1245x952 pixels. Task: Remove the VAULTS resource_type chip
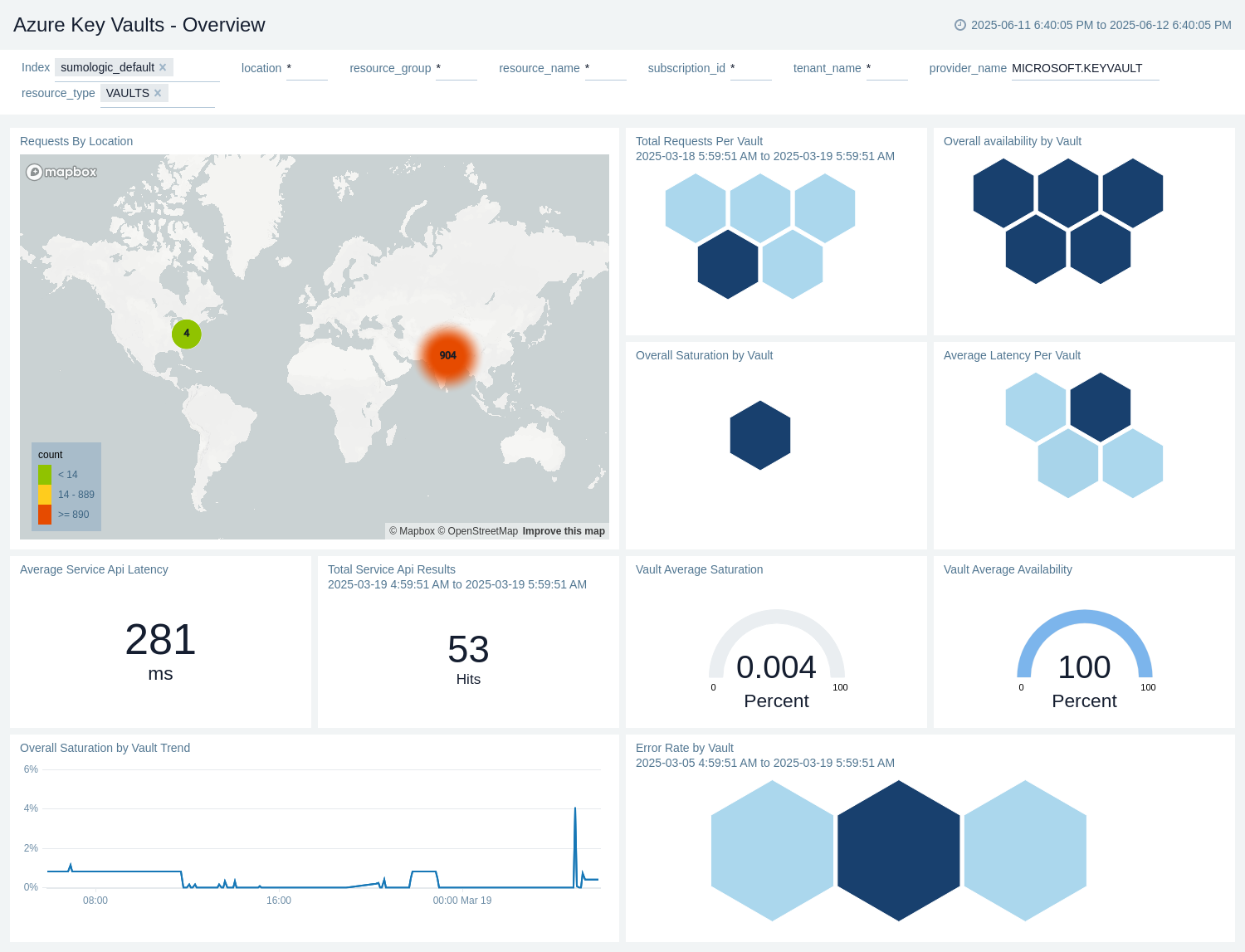coord(158,93)
